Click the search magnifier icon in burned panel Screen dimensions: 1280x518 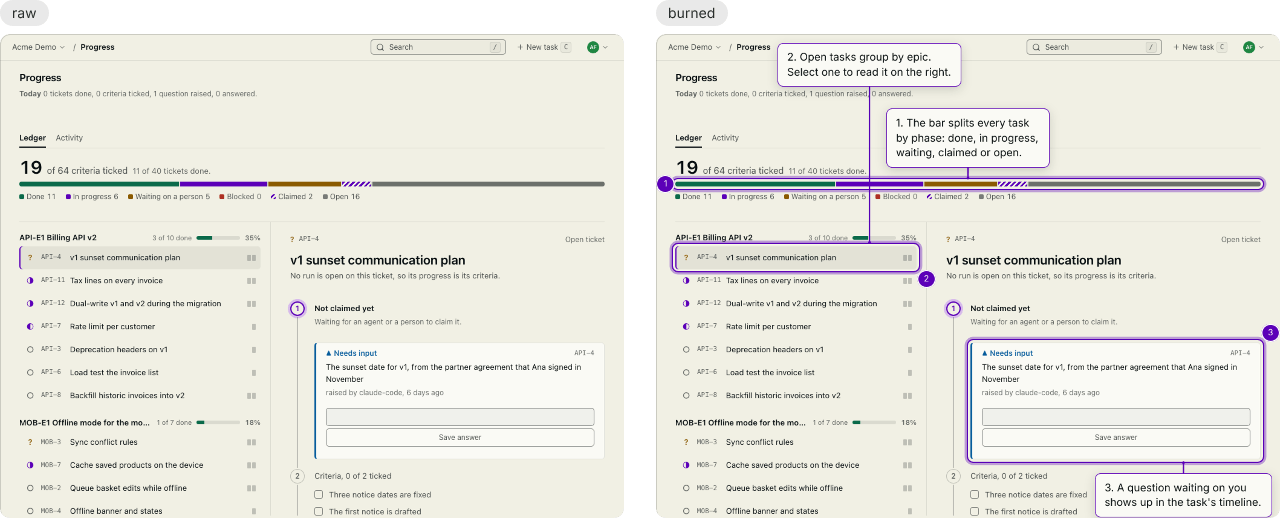pos(1036,47)
